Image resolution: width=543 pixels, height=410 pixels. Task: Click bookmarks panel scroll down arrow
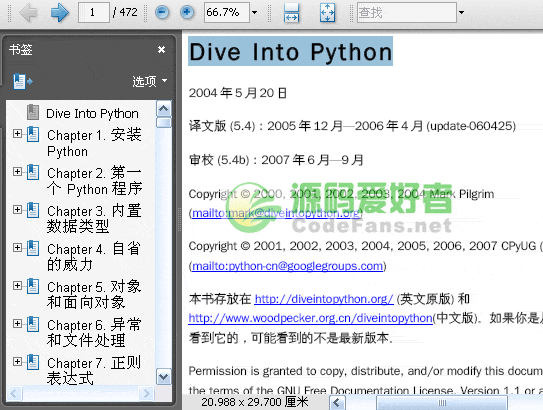coord(163,376)
